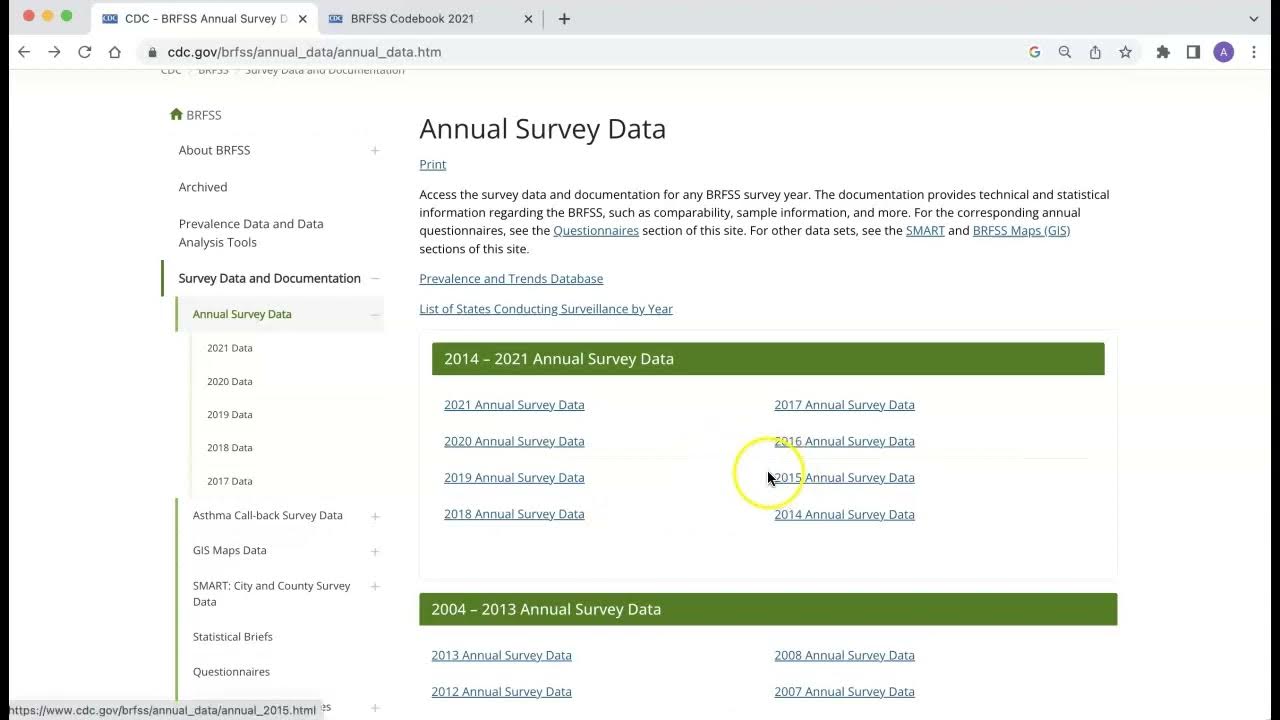Viewport: 1280px width, 720px height.
Task: Click the browser back arrow
Action: click(24, 52)
